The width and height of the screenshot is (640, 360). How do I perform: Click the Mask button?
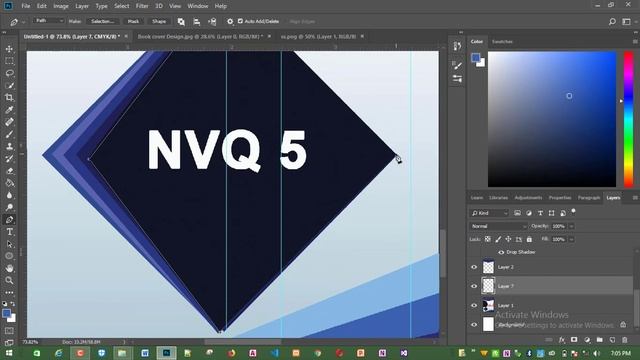(x=133, y=21)
